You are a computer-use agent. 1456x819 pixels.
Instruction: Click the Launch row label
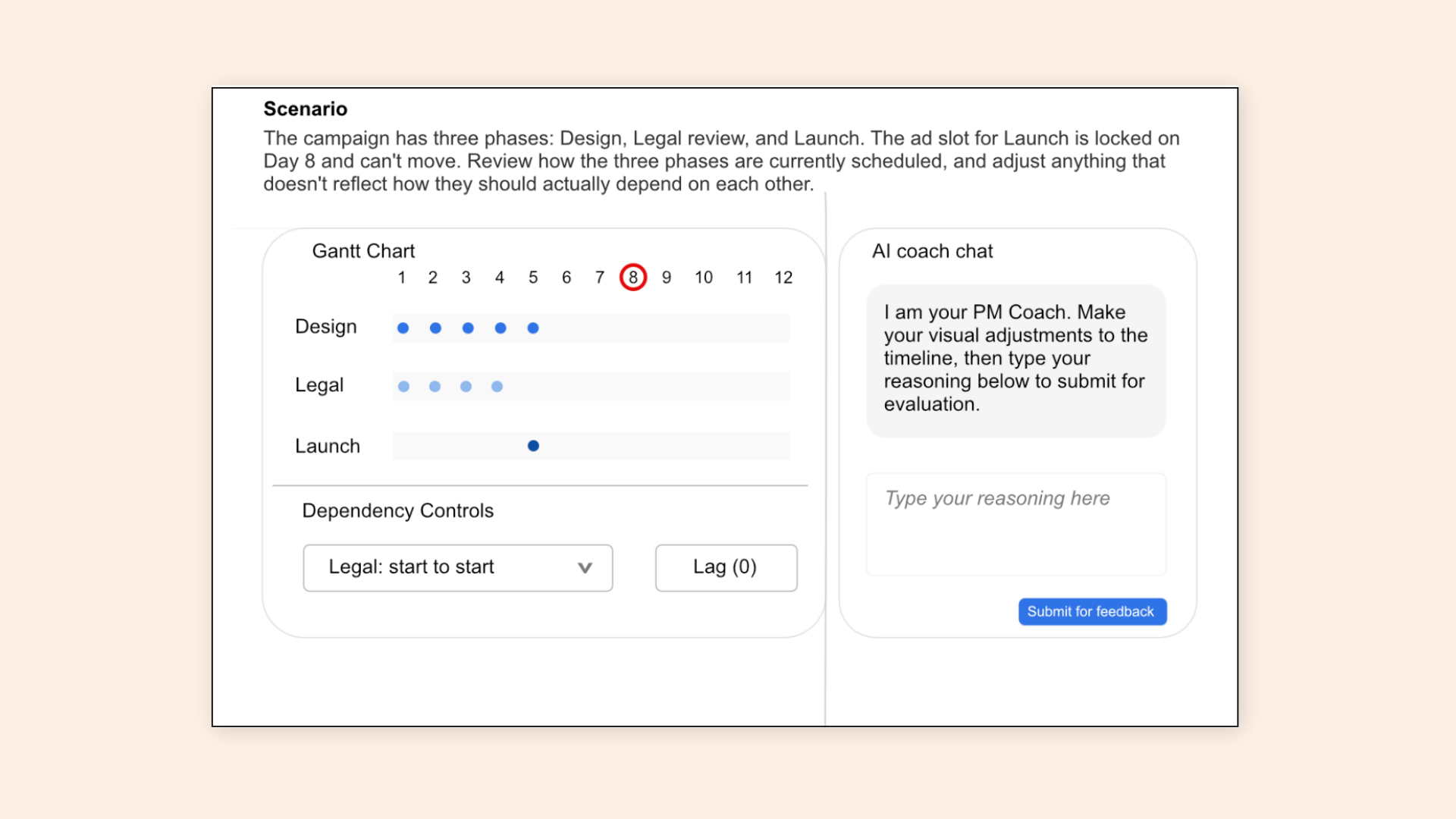(x=328, y=446)
